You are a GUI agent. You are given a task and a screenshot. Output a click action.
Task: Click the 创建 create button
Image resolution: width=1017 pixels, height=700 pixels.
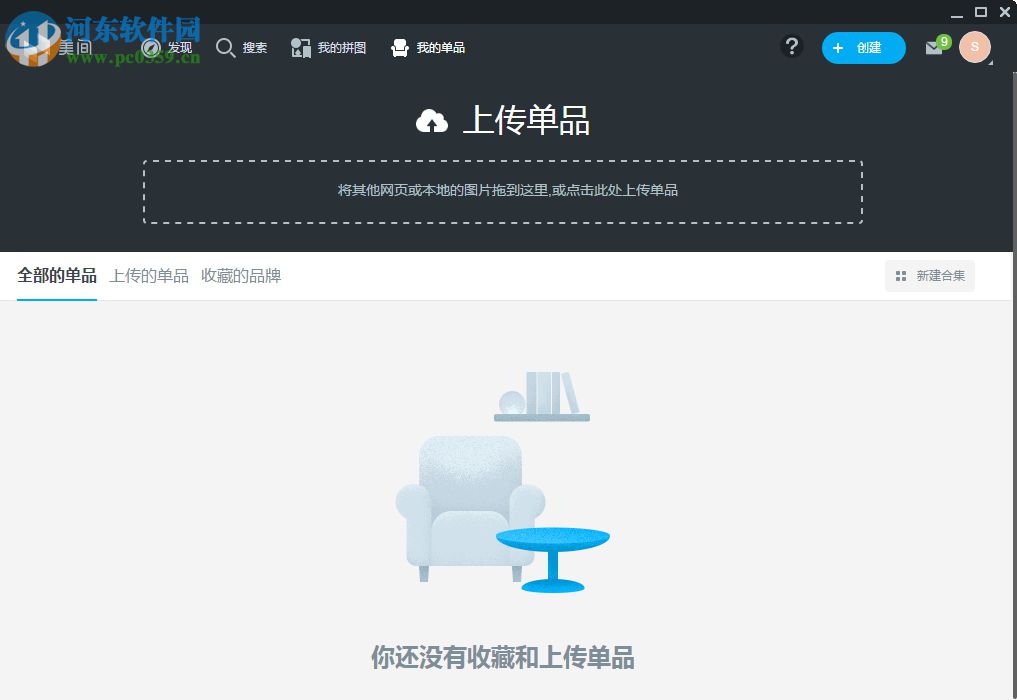pos(863,48)
